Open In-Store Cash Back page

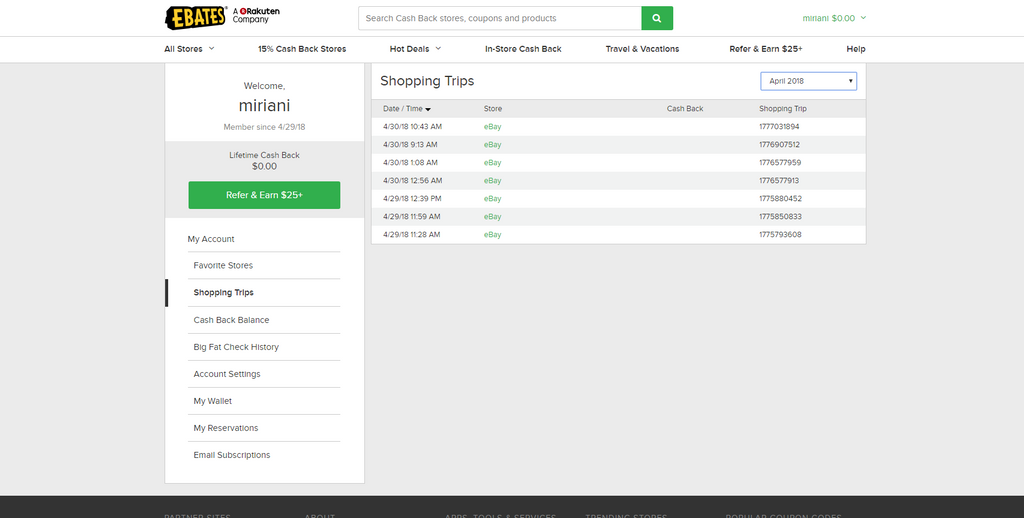tap(523, 49)
